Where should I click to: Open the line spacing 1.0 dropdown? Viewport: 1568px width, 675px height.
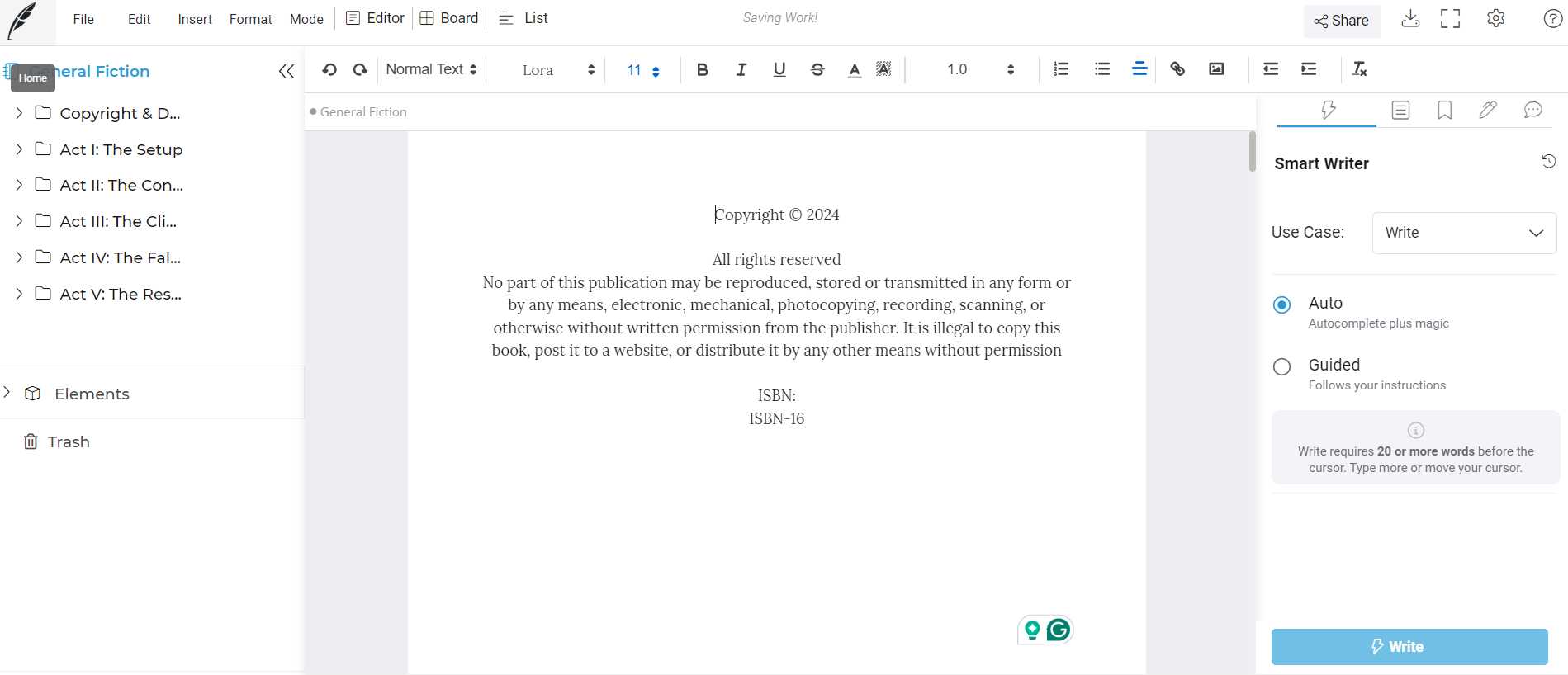(980, 69)
